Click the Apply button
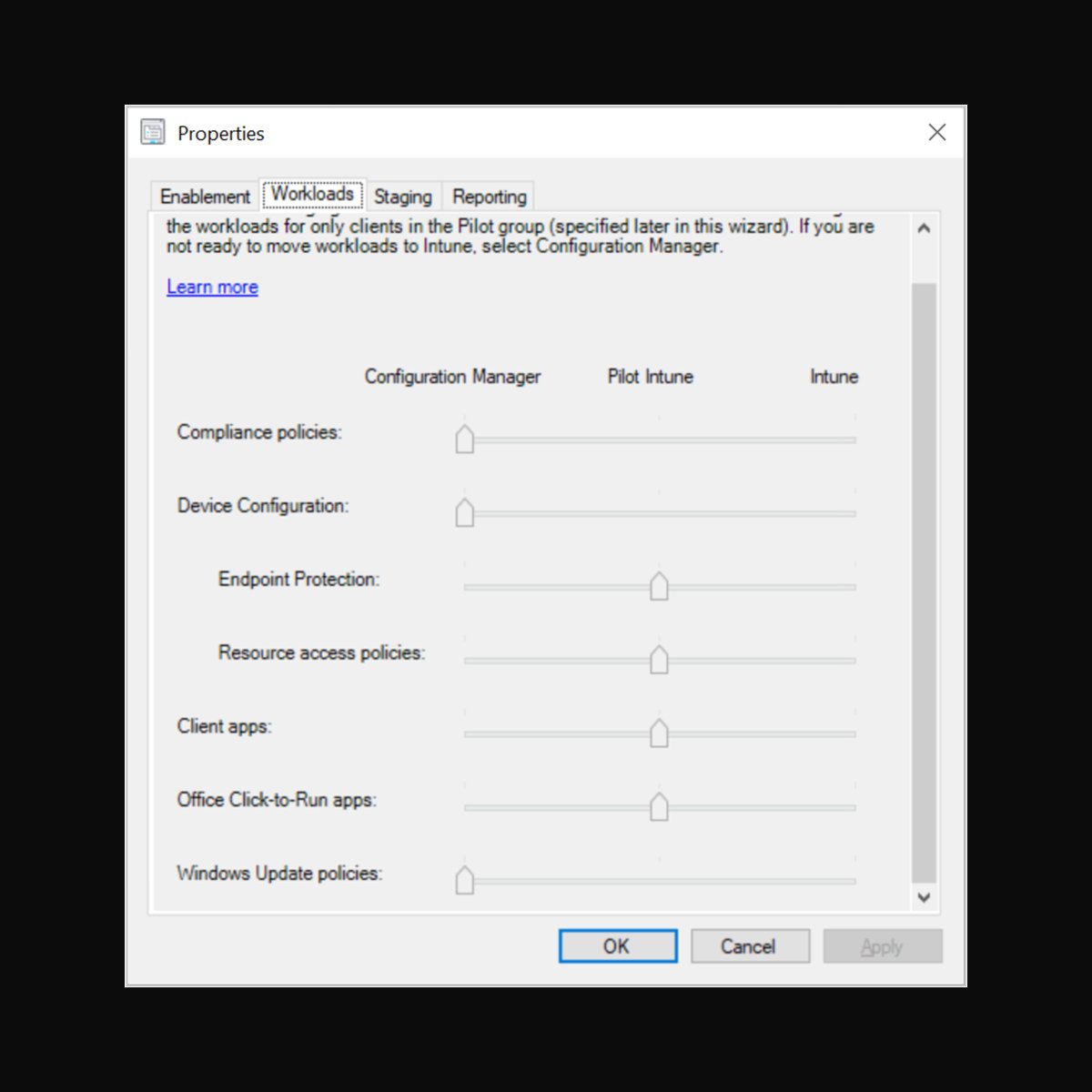 (x=881, y=945)
